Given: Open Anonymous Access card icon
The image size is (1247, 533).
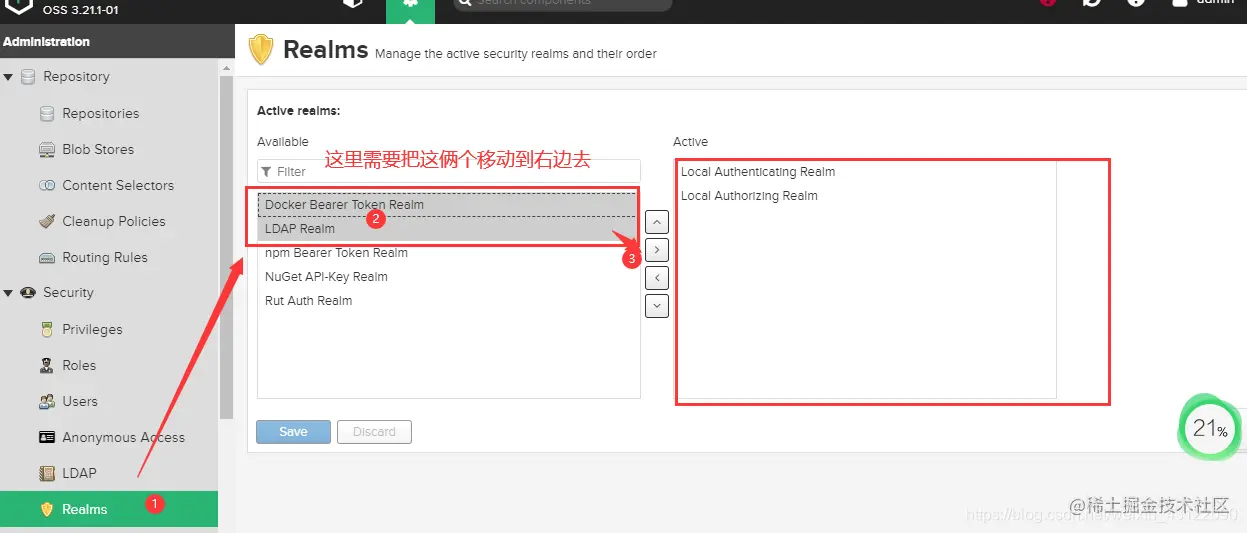Looking at the screenshot, I should pyautogui.click(x=47, y=438).
